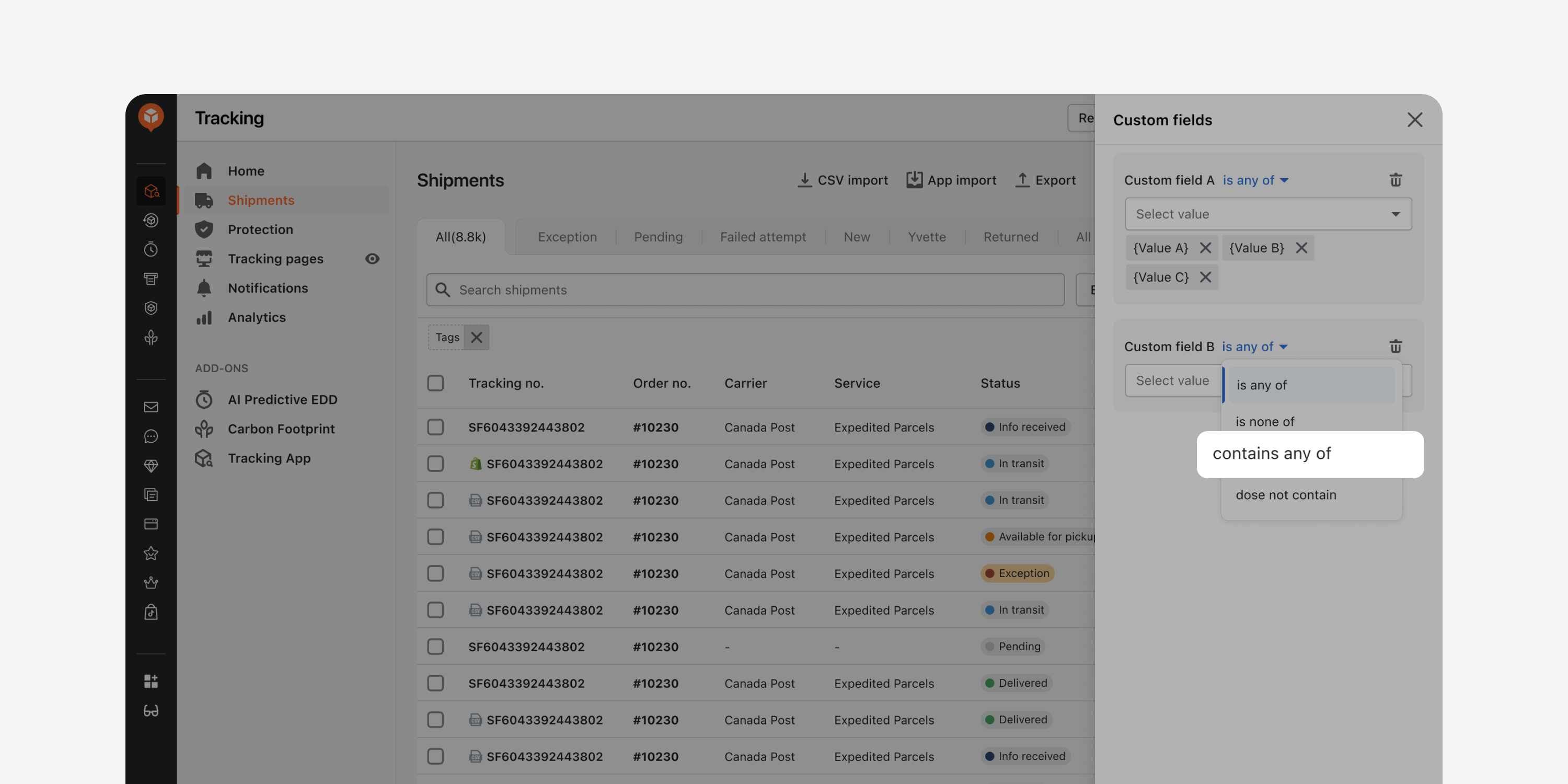Switch to the Exception tab
This screenshot has height=784, width=1568.
pyautogui.click(x=567, y=237)
